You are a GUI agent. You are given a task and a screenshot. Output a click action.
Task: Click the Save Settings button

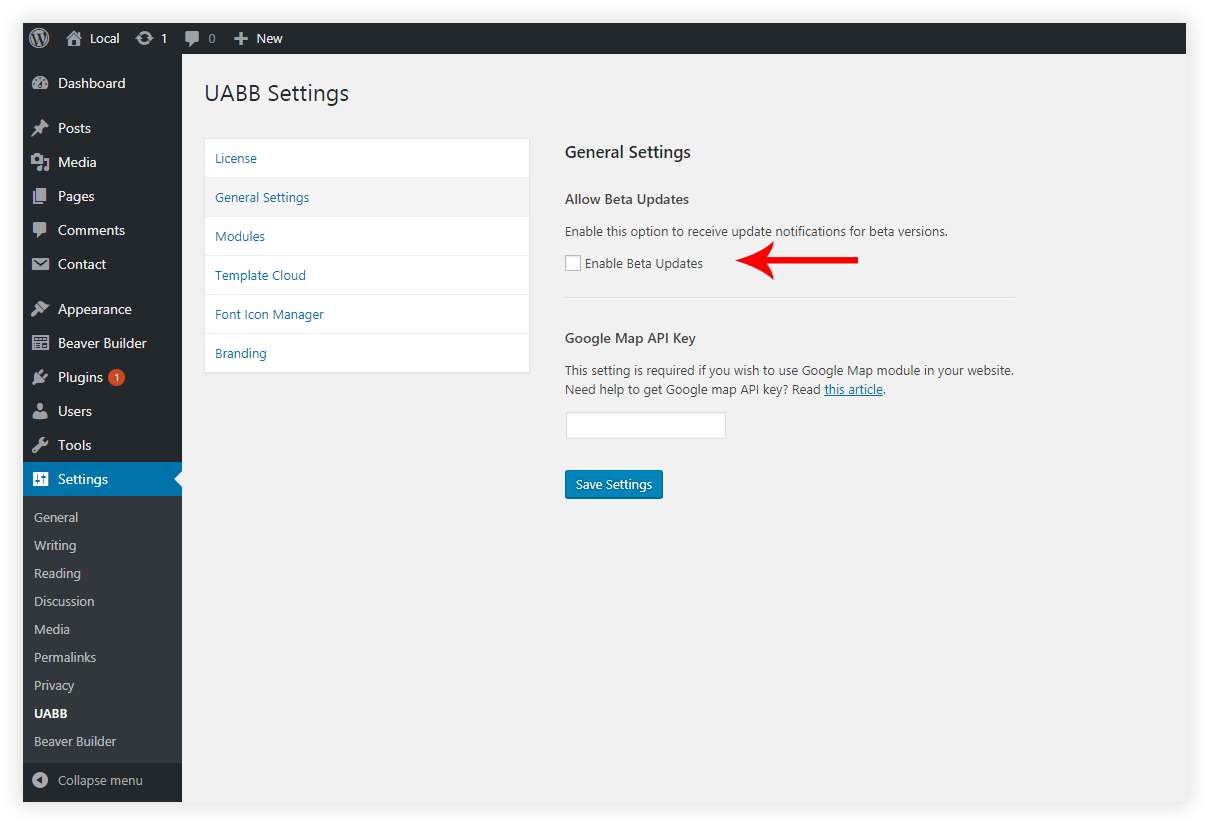613,484
